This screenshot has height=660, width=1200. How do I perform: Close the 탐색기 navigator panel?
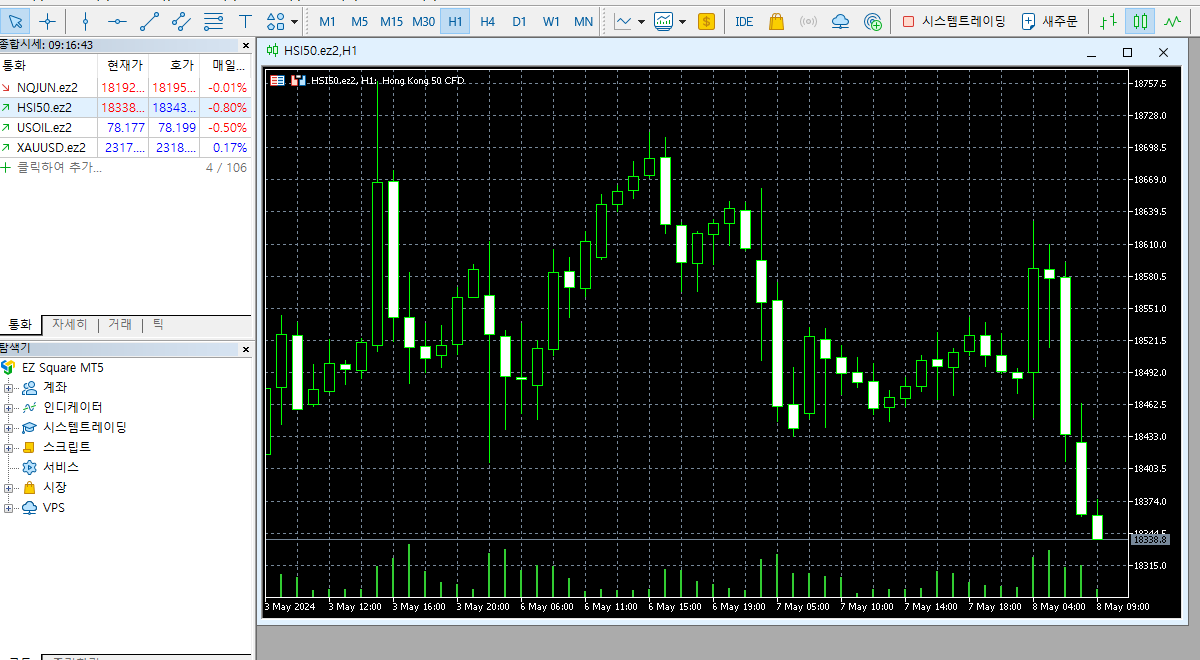pos(246,348)
